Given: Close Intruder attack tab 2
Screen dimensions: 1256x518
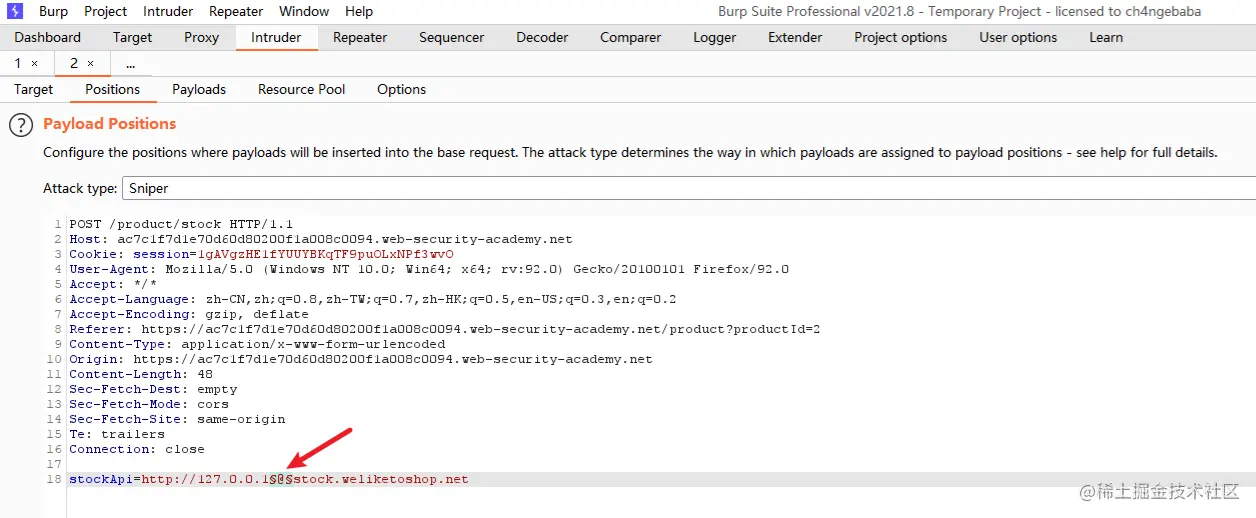Looking at the screenshot, I should 90,63.
